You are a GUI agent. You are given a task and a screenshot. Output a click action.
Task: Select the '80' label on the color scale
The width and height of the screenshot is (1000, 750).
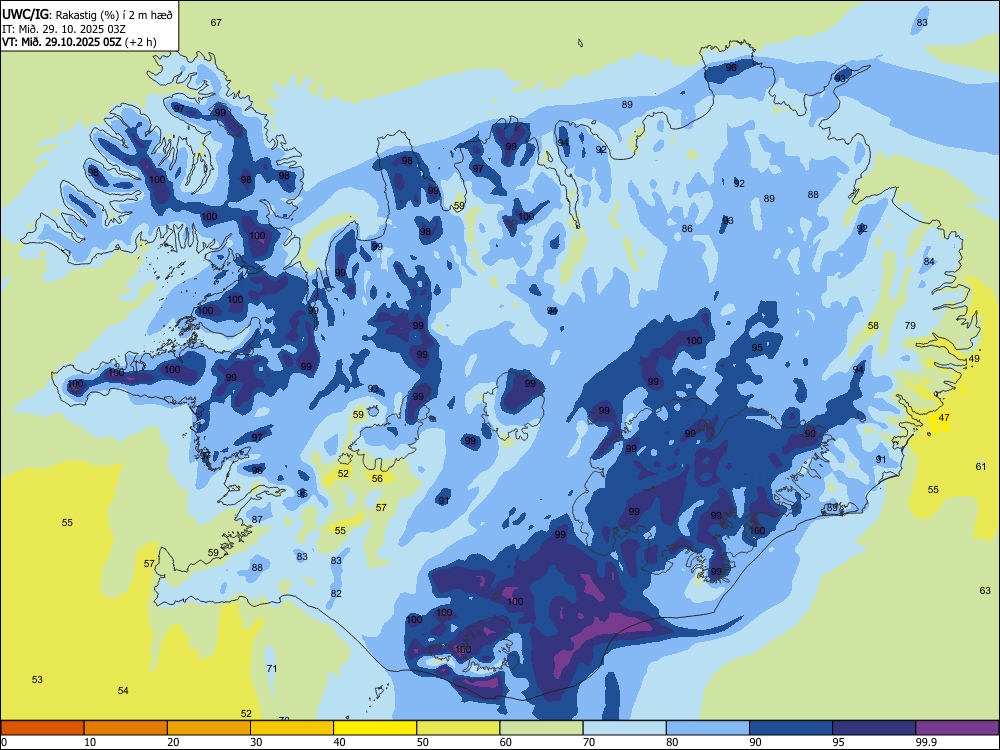pyautogui.click(x=672, y=742)
